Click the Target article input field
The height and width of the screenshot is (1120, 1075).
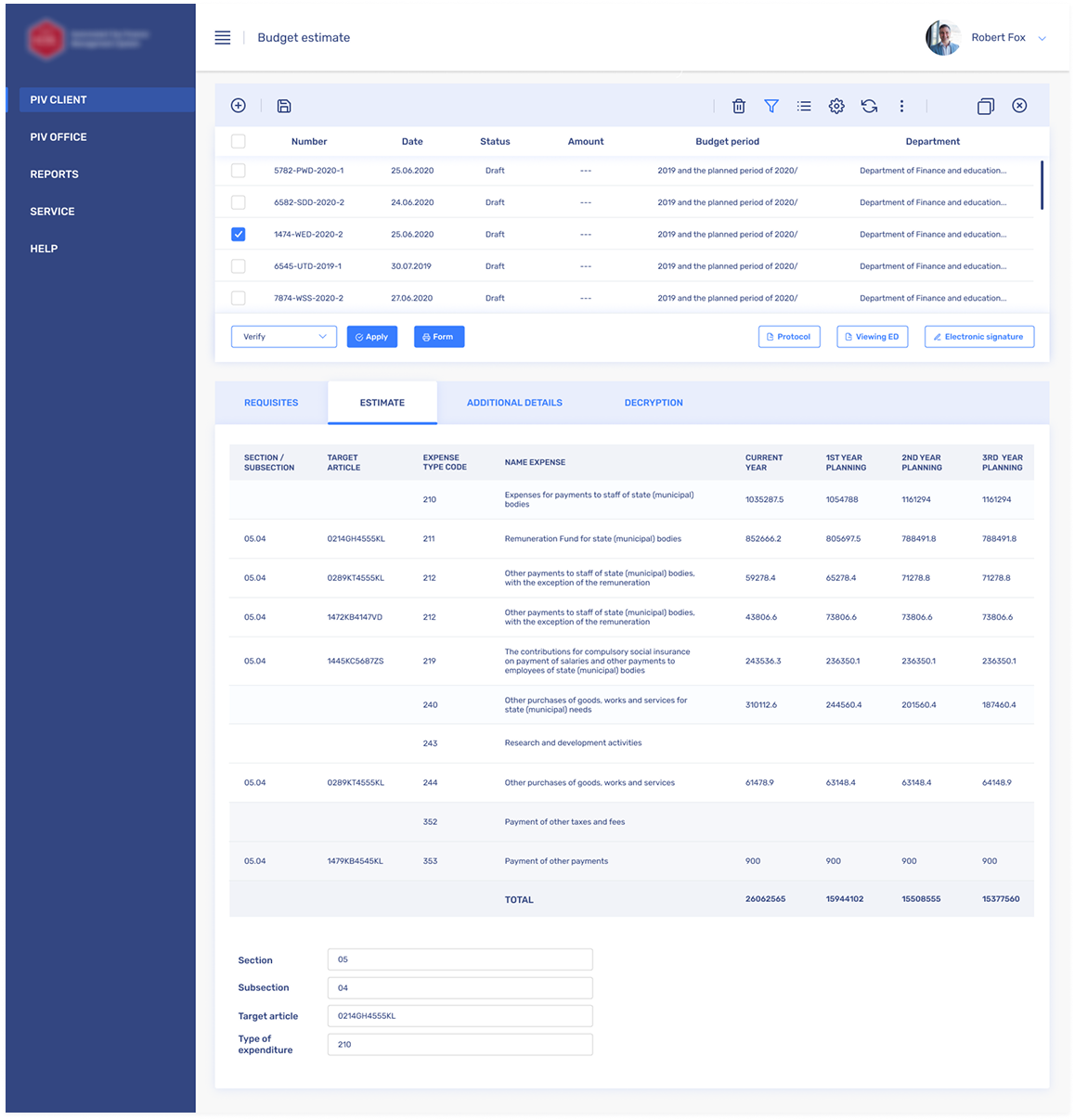[x=460, y=1016]
